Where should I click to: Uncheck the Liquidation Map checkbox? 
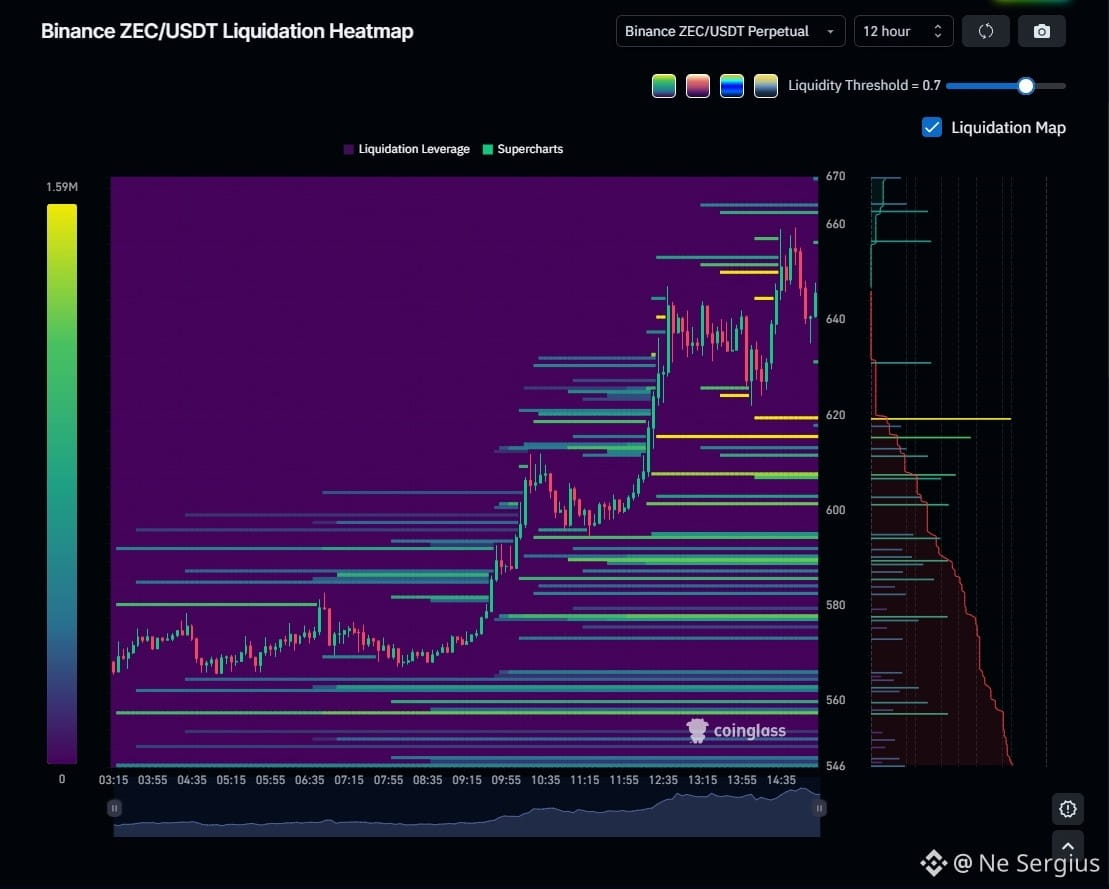click(x=931, y=127)
